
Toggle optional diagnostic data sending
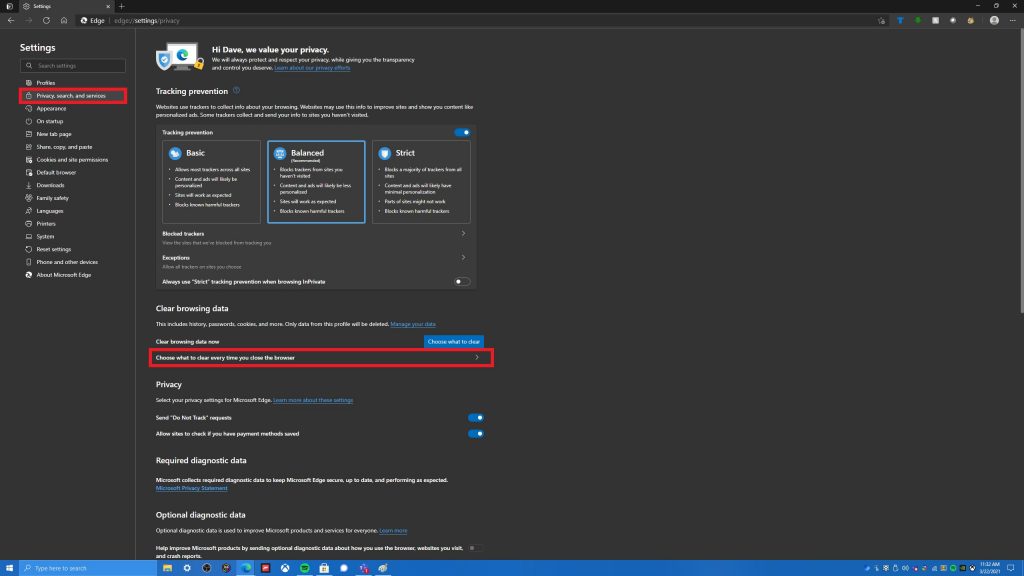tap(475, 548)
